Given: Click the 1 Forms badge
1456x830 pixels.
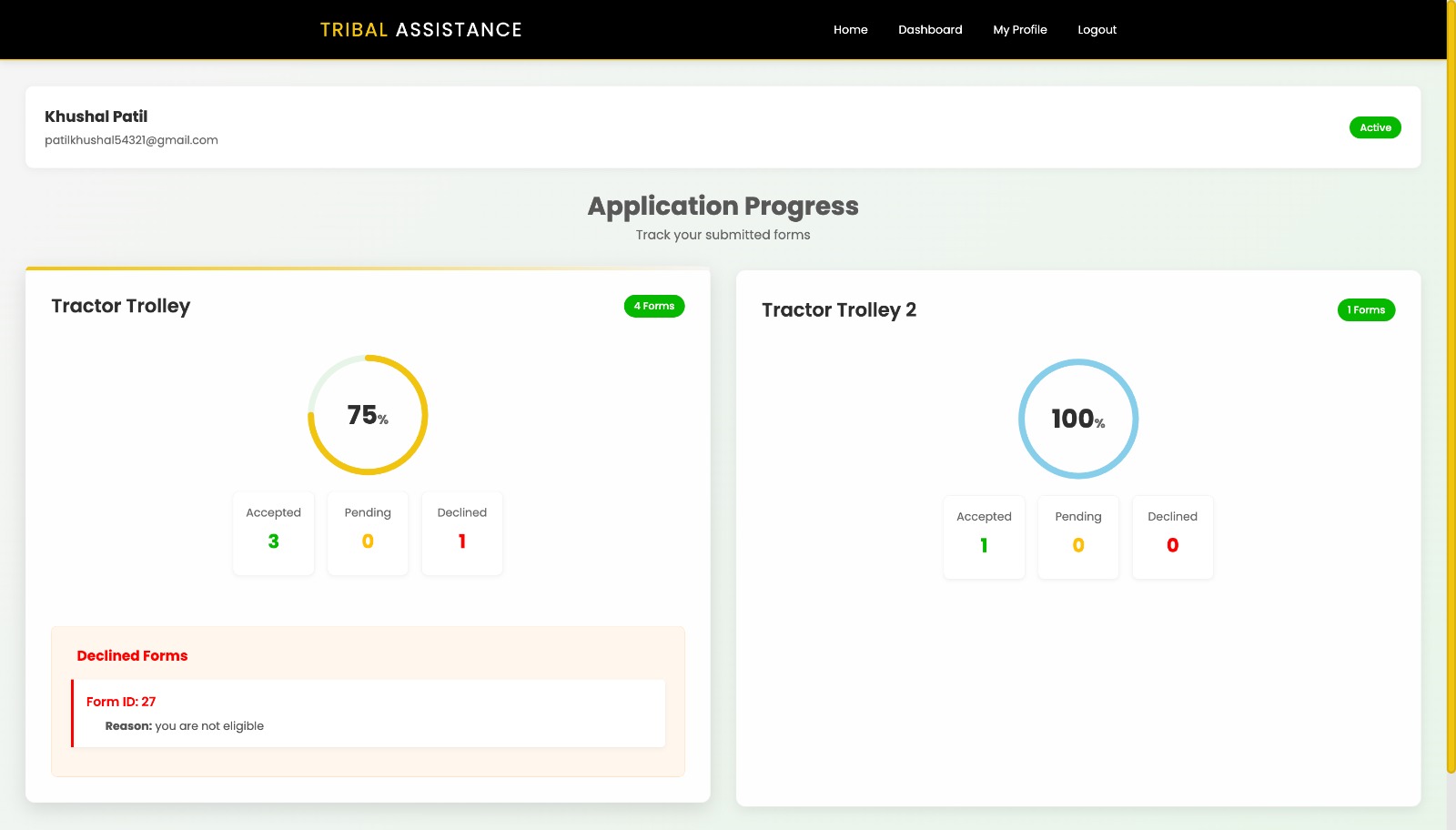Looking at the screenshot, I should tap(1365, 310).
